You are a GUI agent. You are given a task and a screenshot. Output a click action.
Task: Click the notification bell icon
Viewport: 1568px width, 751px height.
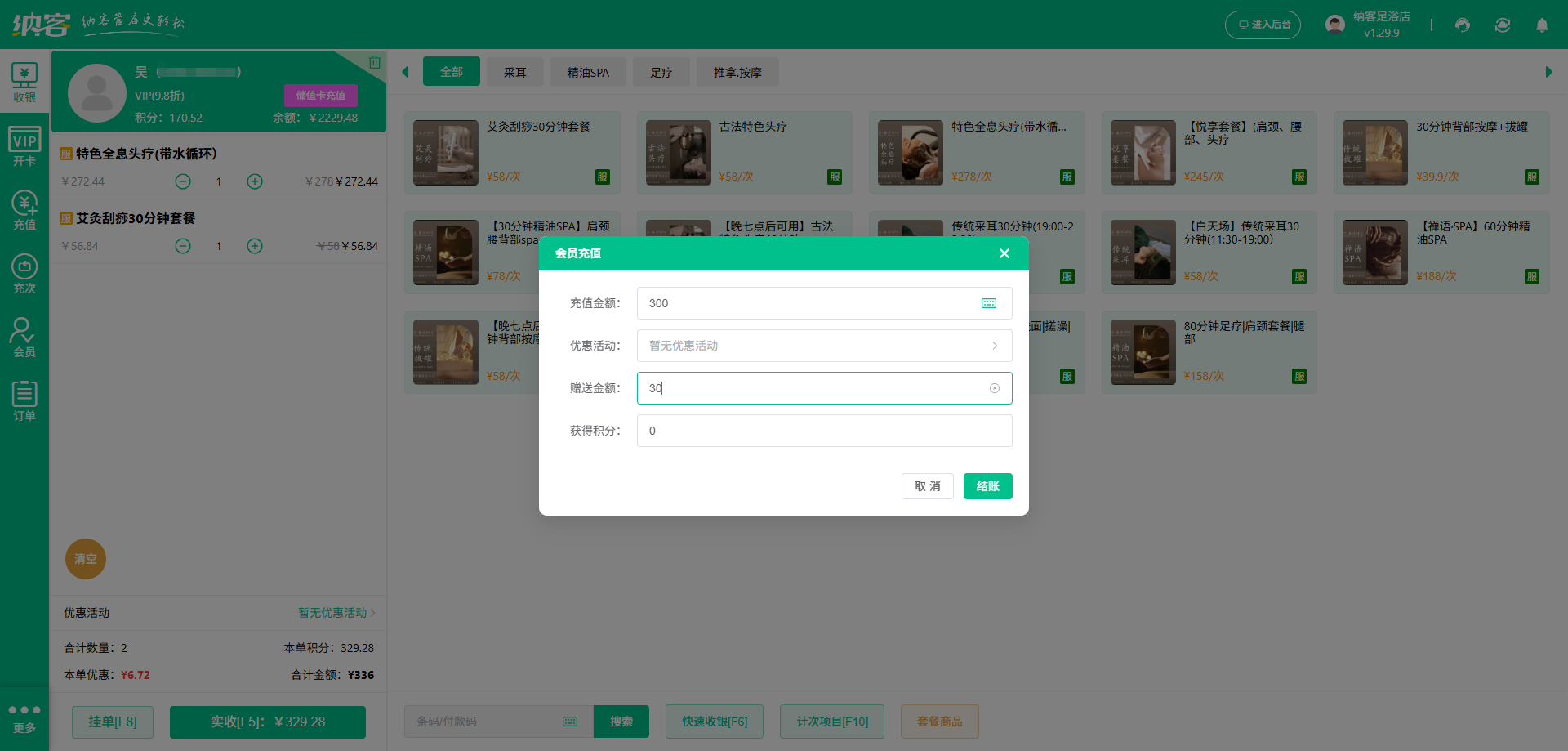[x=1541, y=25]
